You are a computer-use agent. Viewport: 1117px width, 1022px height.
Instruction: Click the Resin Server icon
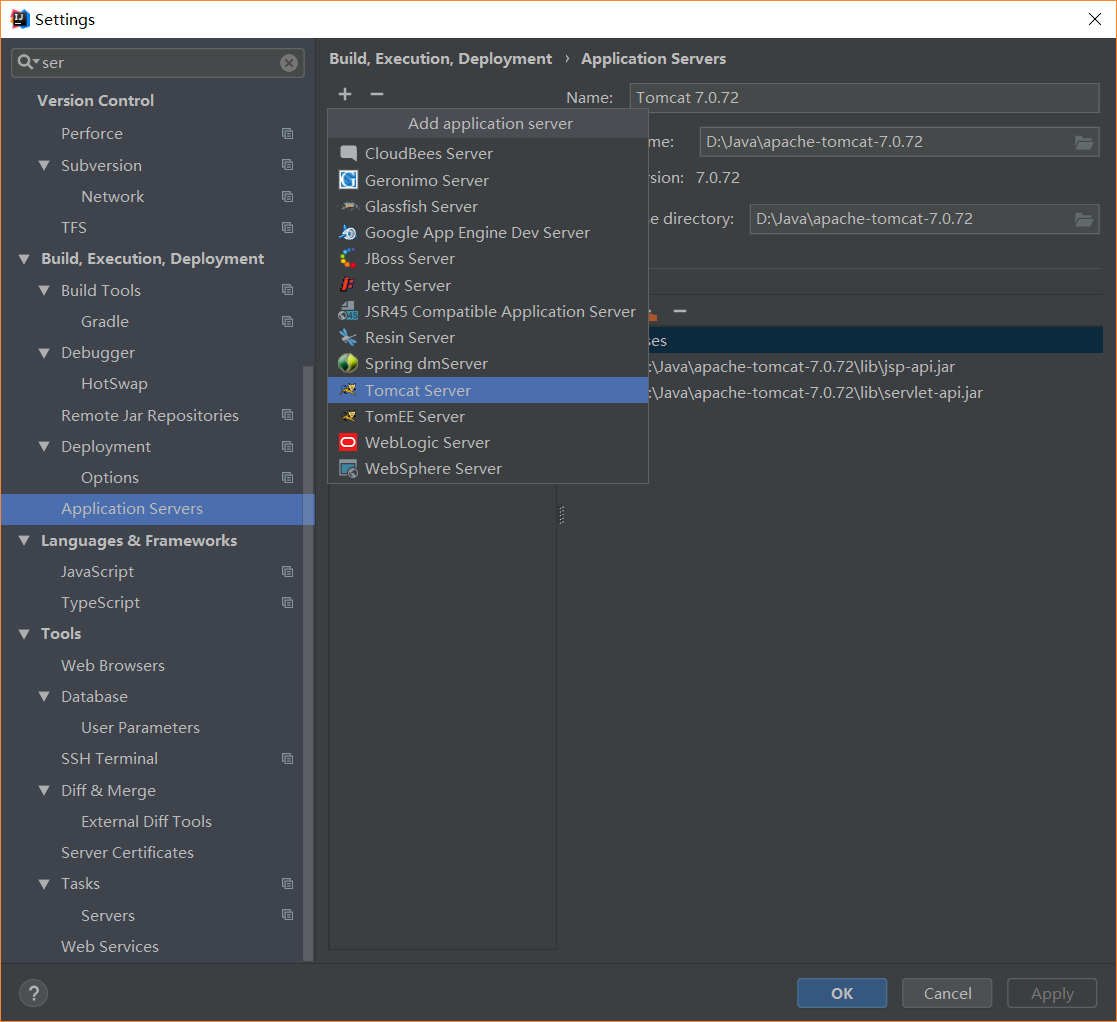[x=348, y=338]
